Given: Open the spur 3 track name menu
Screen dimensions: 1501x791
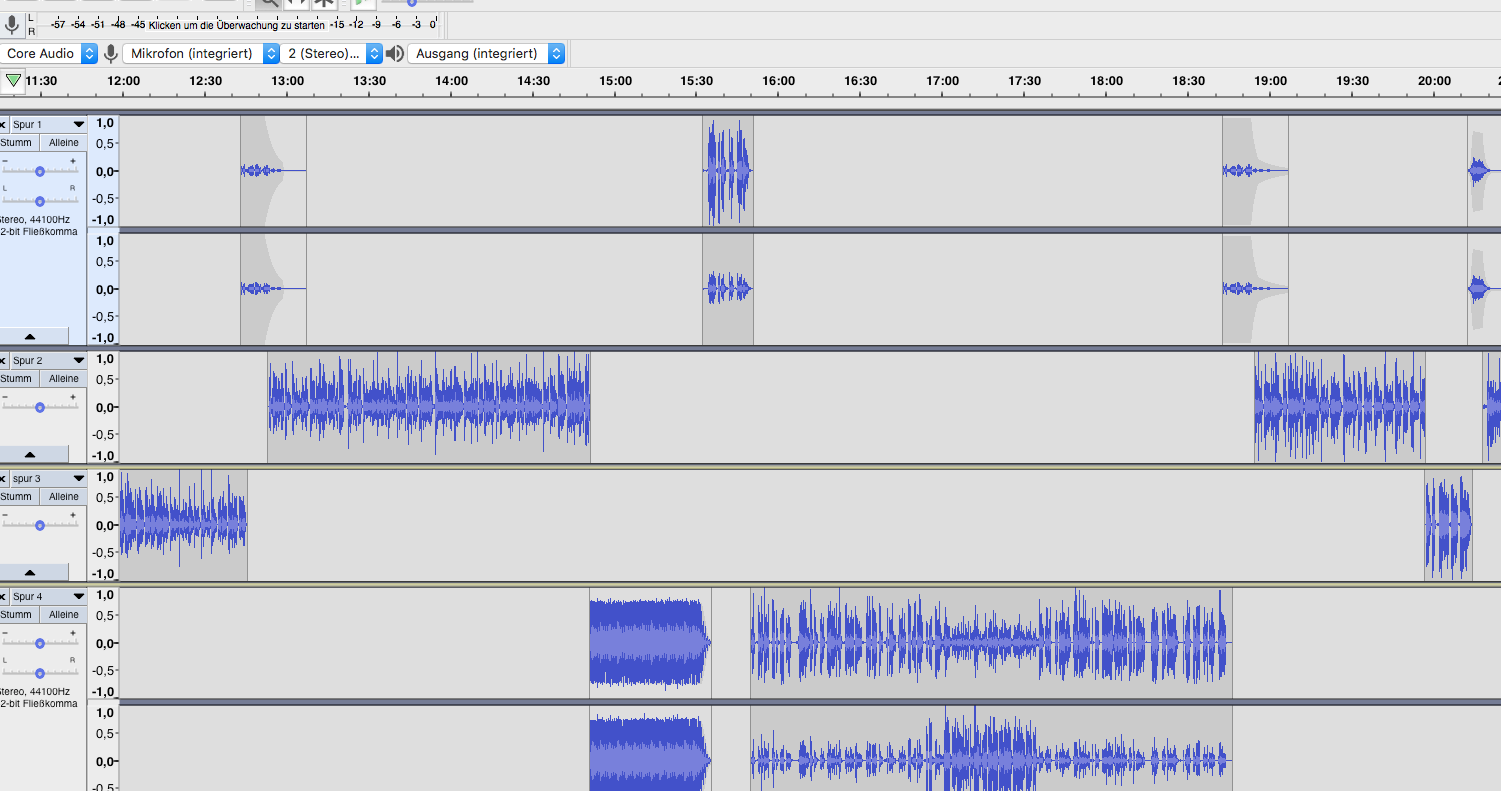Looking at the screenshot, I should 48,479.
